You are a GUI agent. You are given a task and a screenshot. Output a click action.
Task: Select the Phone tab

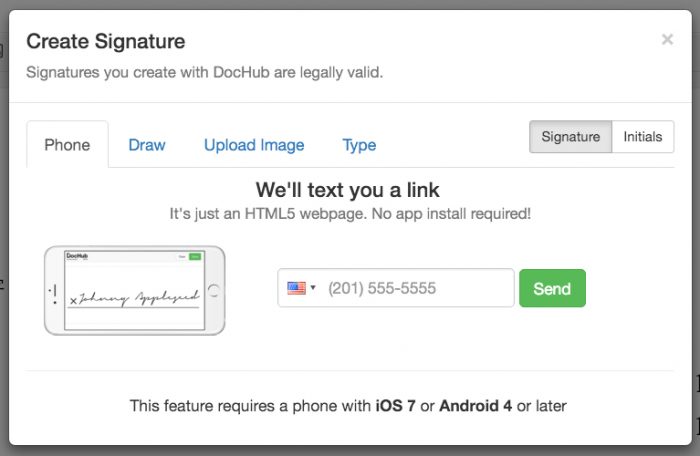[x=67, y=145]
